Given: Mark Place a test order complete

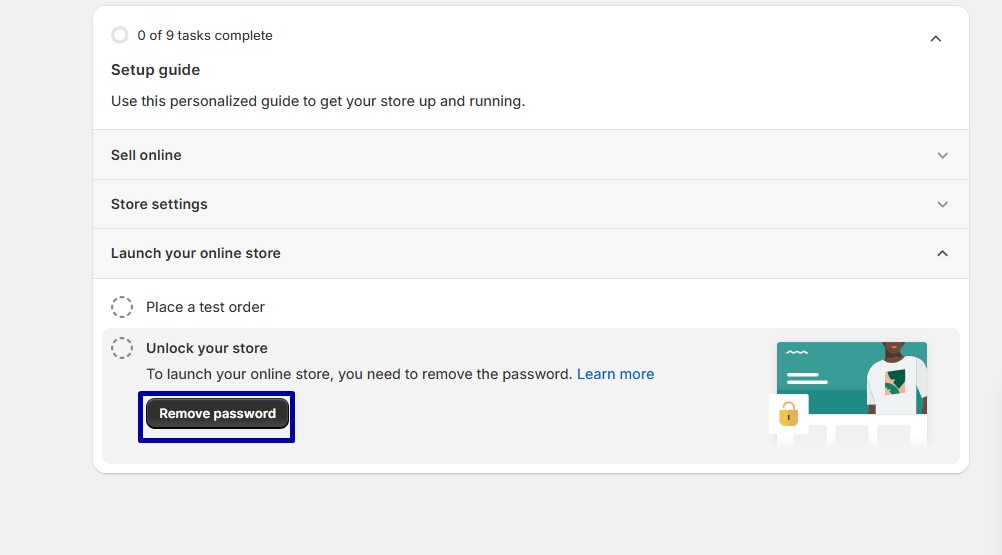Looking at the screenshot, I should [121, 307].
